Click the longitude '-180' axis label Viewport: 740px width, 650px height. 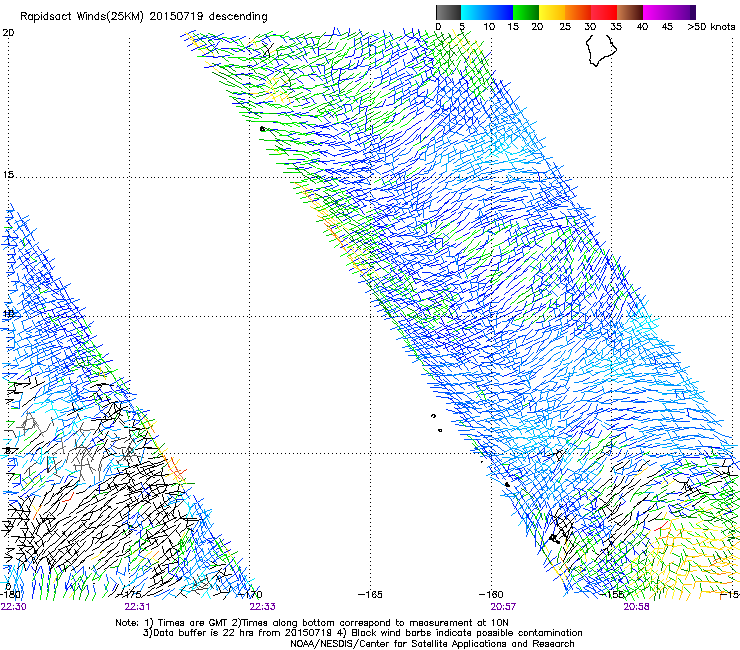10,594
